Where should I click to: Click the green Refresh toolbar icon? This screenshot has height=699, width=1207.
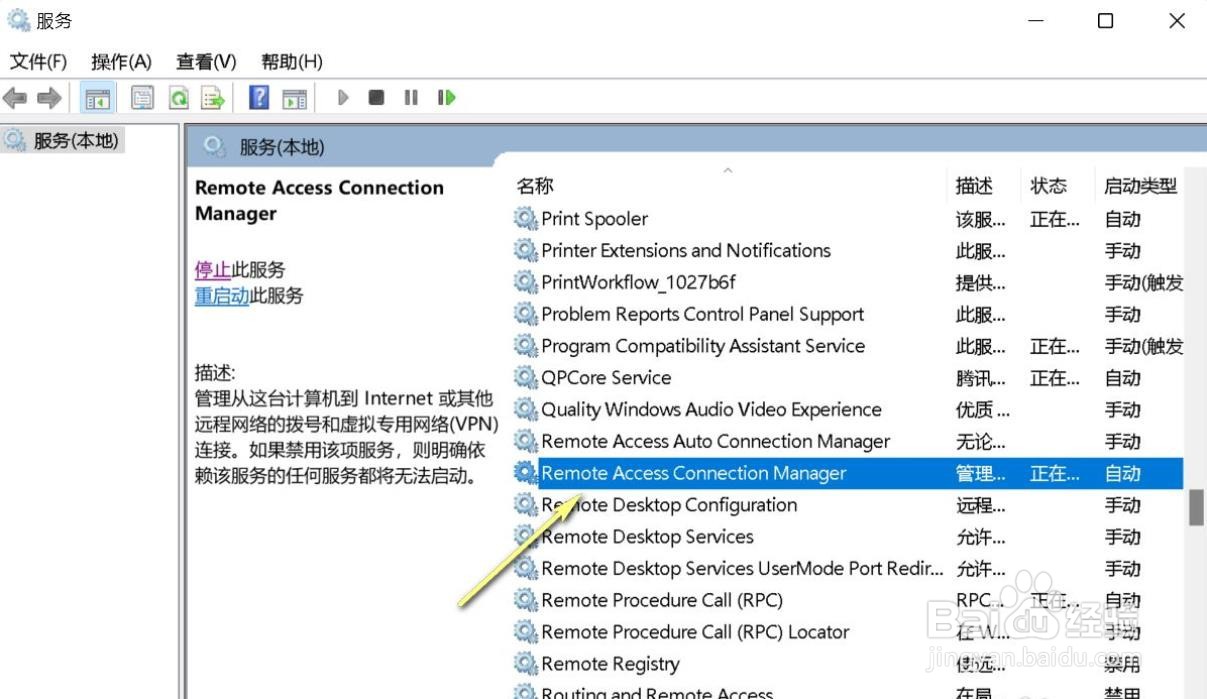coord(178,98)
